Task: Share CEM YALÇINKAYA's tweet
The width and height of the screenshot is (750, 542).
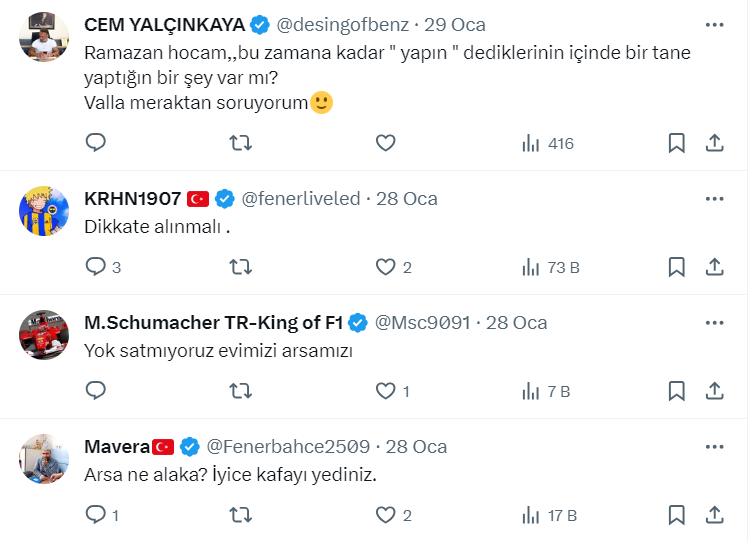Action: [715, 143]
